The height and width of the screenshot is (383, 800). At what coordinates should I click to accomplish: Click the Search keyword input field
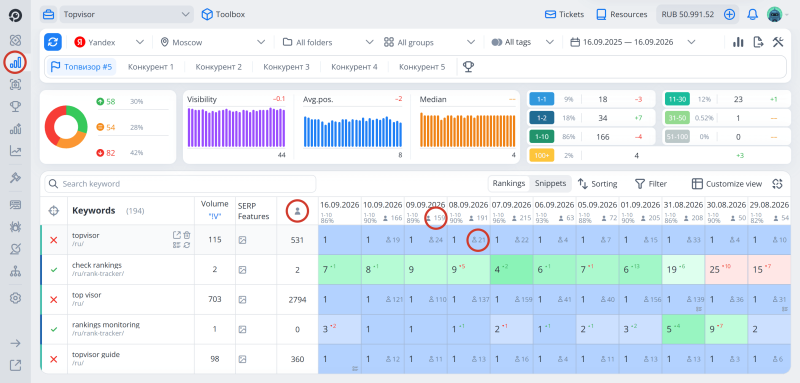tap(180, 184)
